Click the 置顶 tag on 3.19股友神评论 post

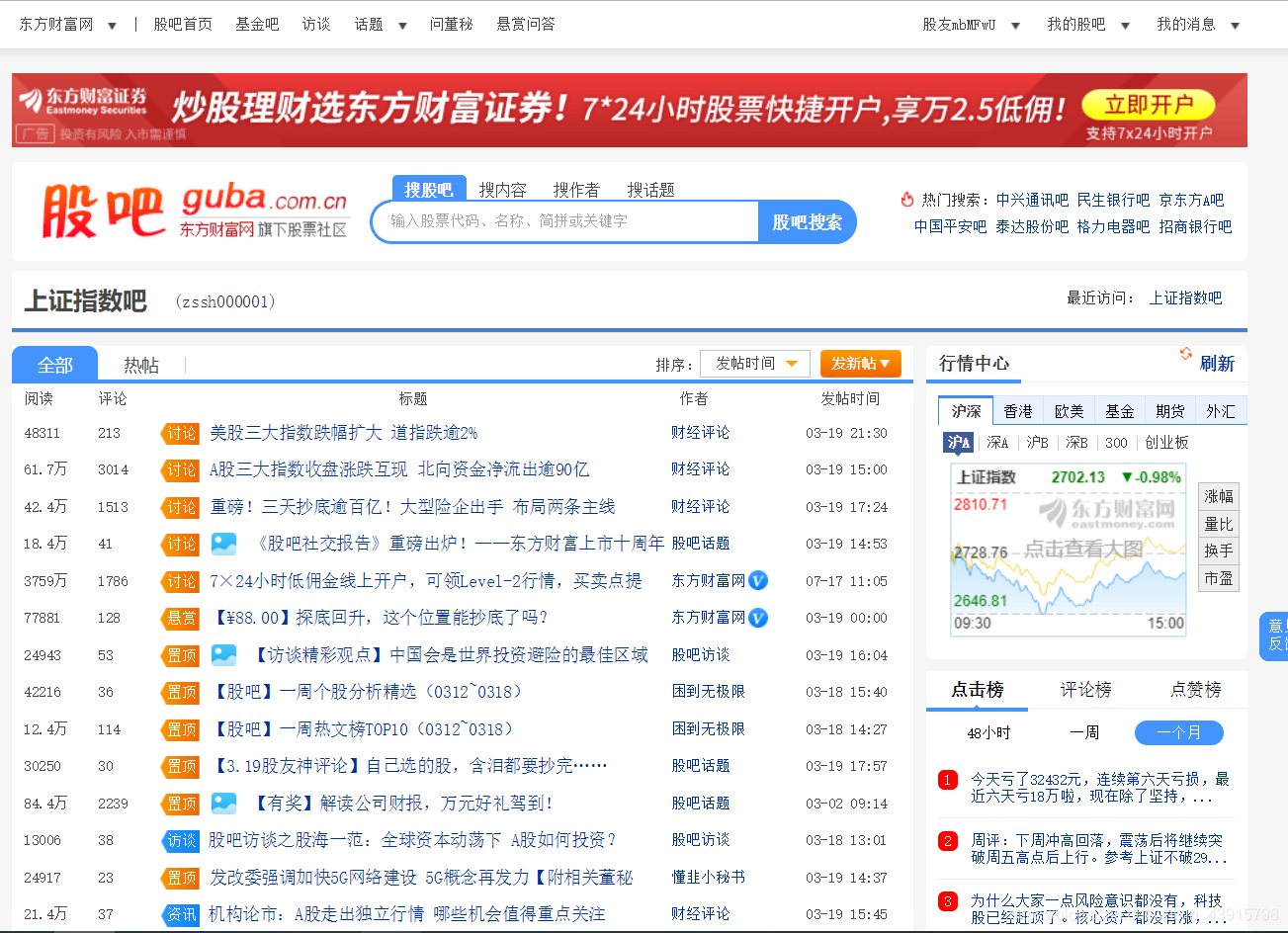(x=180, y=766)
